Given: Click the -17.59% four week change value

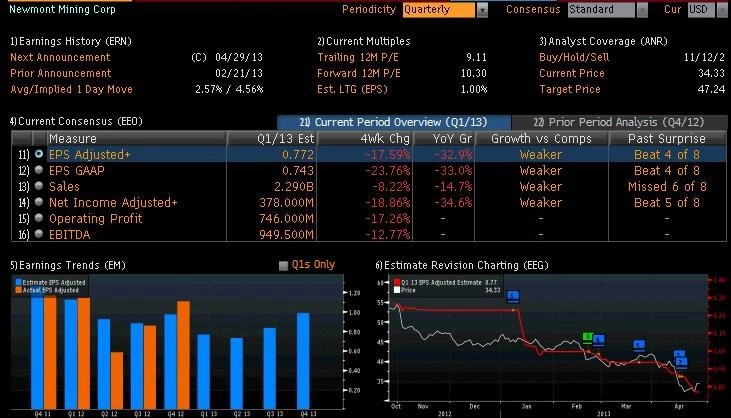Looking at the screenshot, I should point(387,154).
